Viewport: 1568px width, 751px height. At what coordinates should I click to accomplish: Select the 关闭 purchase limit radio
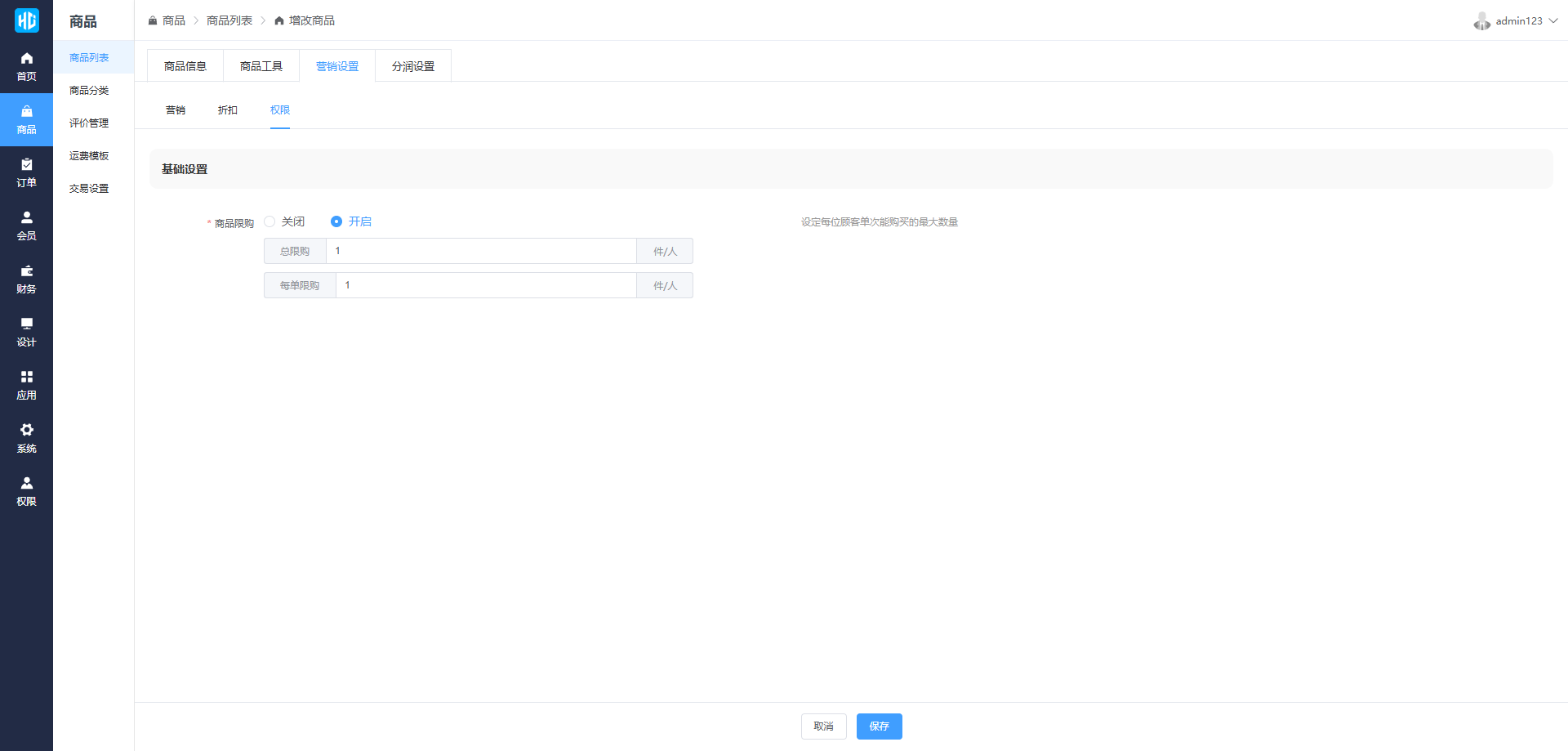tap(270, 221)
